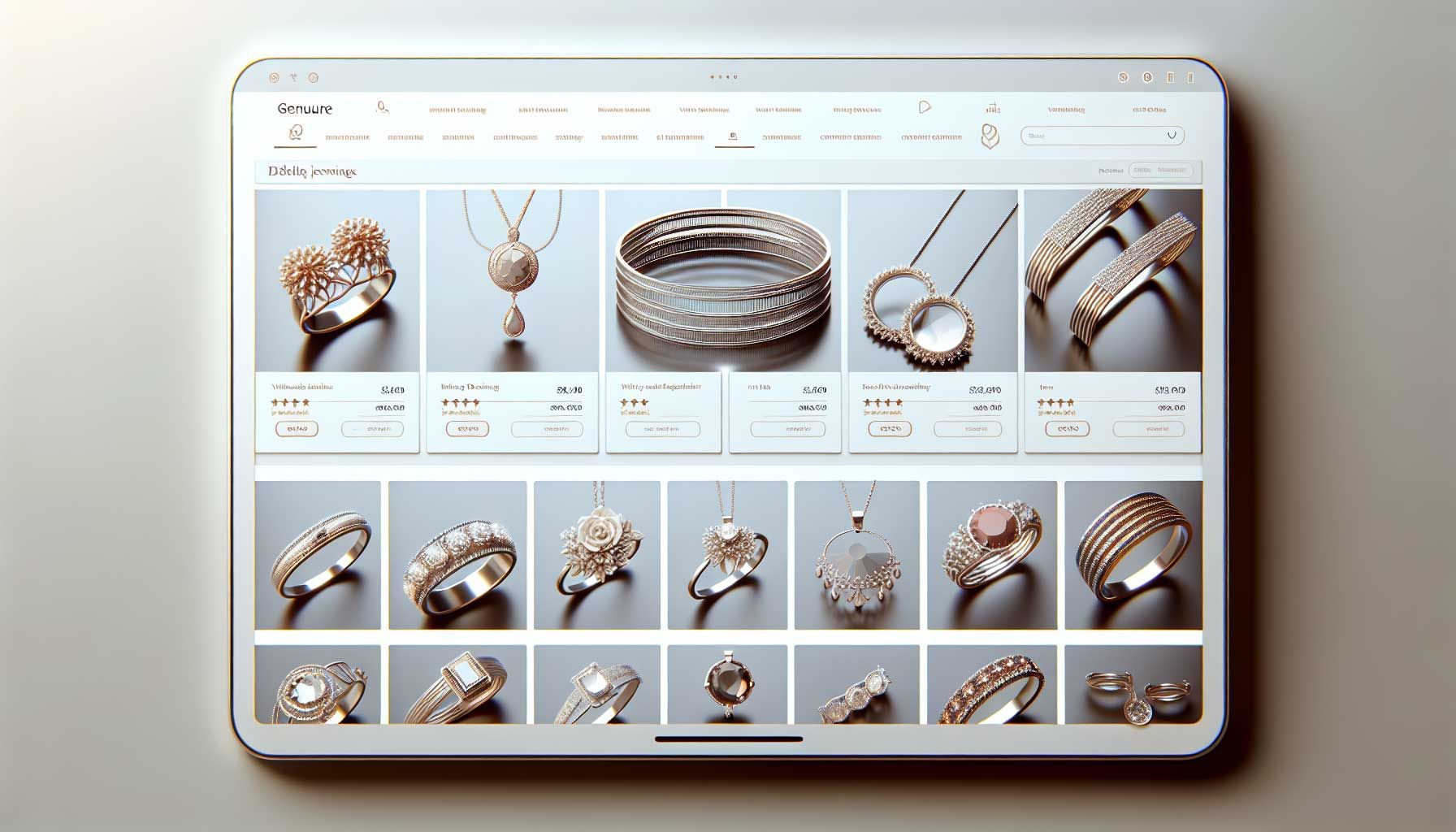The height and width of the screenshot is (832, 1456).
Task: Open the white rose flower ring thumbnail
Action: coord(596,555)
